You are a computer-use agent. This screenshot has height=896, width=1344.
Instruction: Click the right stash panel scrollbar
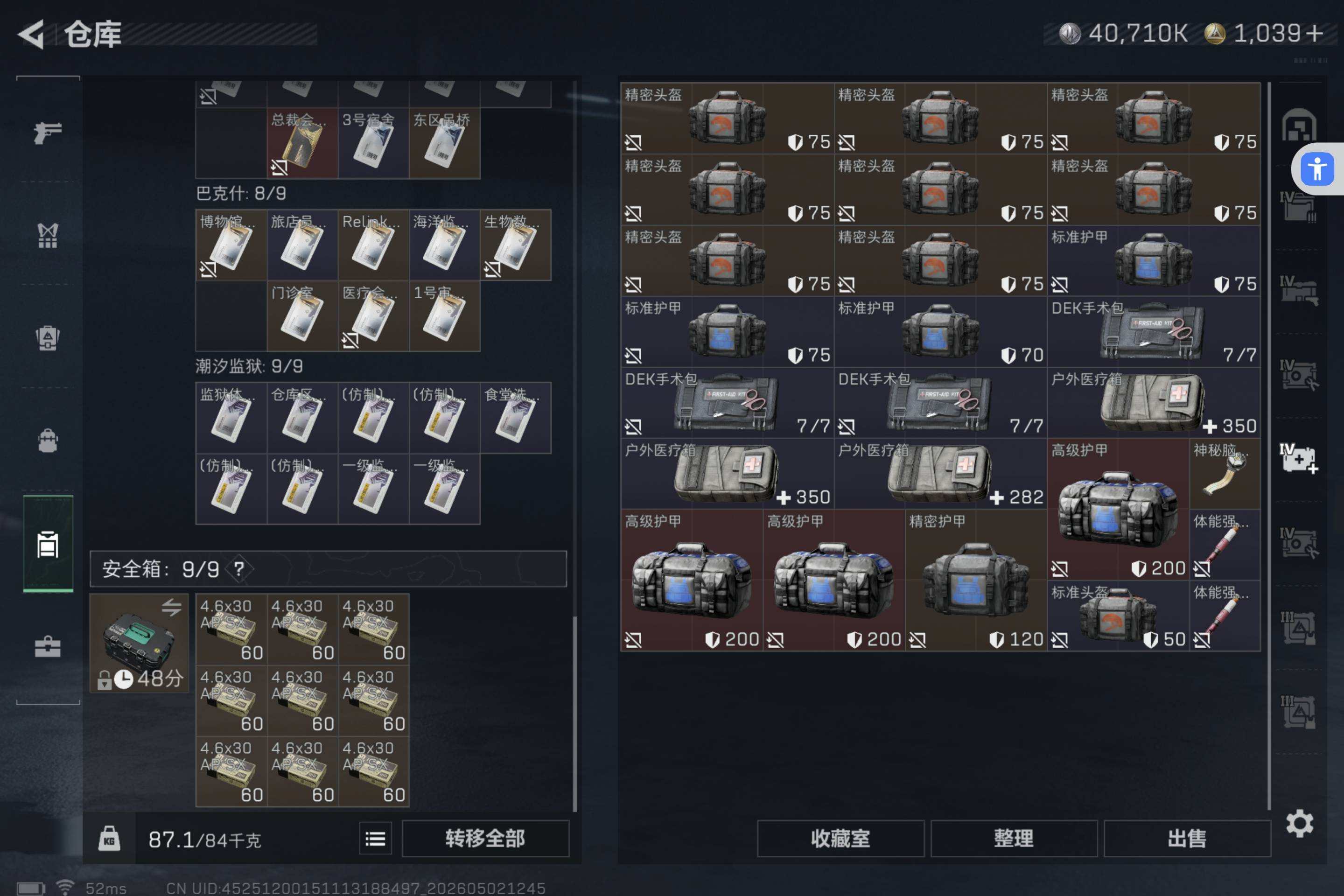coord(1269,446)
